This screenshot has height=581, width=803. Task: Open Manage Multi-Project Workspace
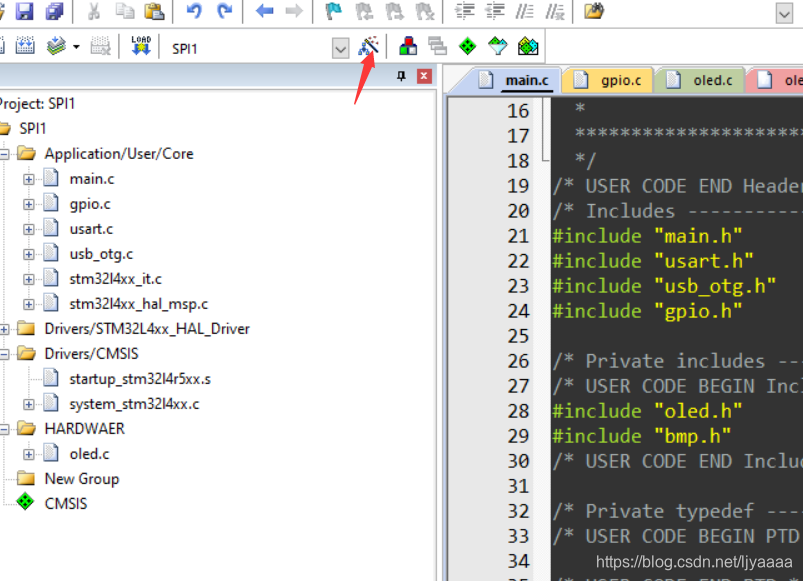point(437,46)
